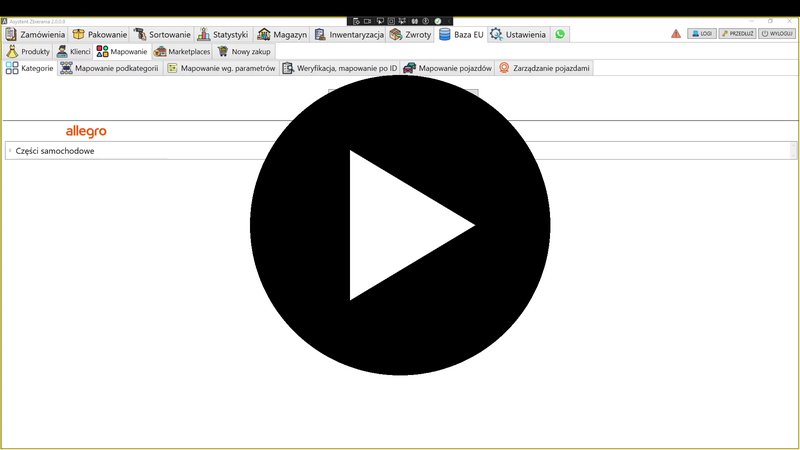Open the Produkty sub-tab
Image resolution: width=800 pixels, height=450 pixels.
point(28,52)
